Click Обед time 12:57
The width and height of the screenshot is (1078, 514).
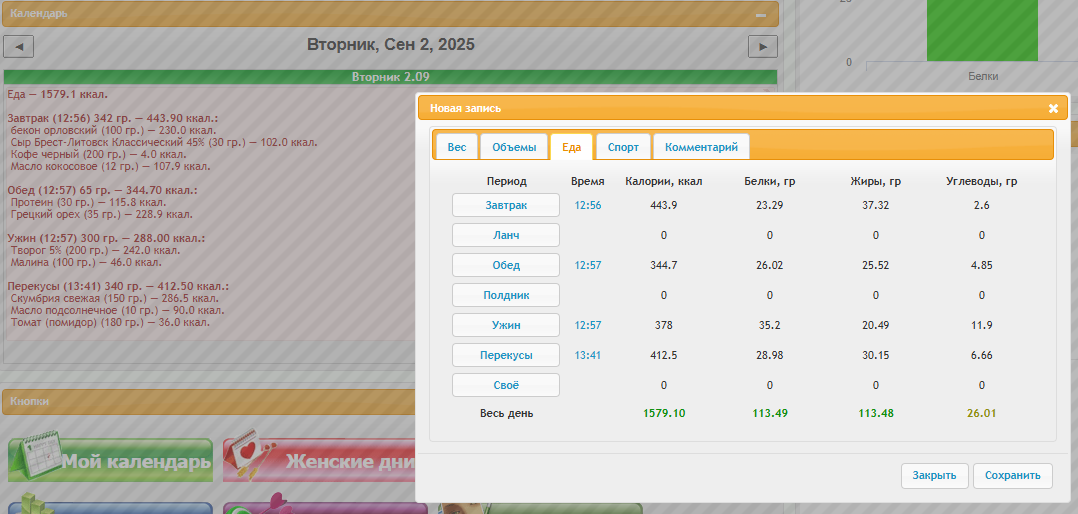[x=588, y=265]
